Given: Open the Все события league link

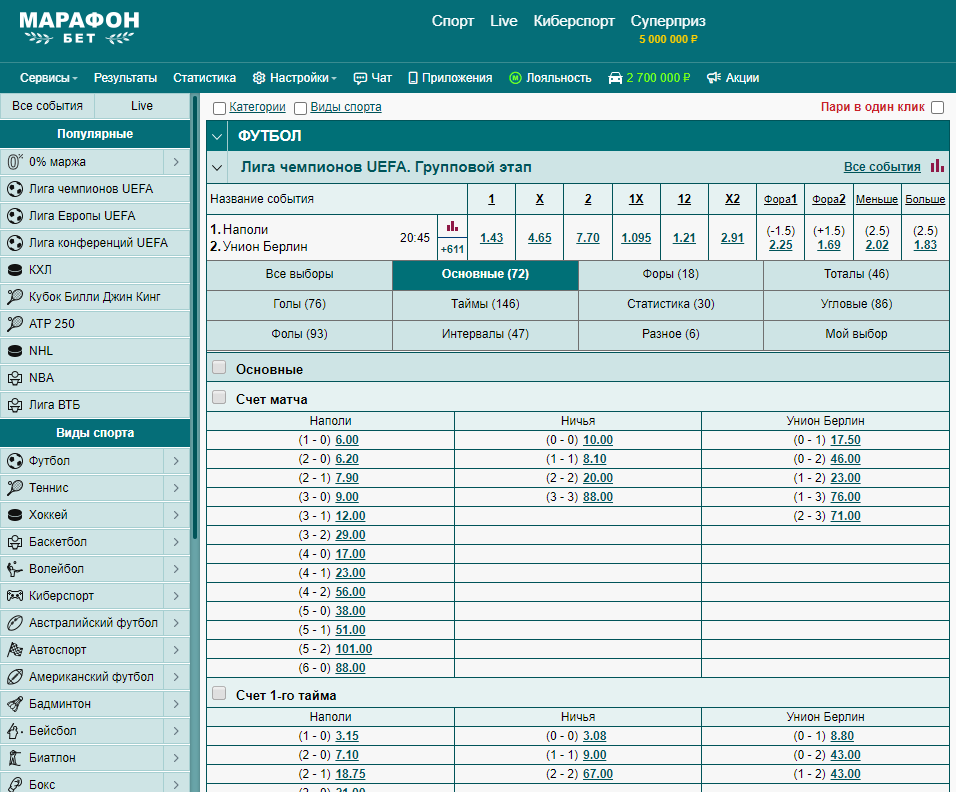Looking at the screenshot, I should pyautogui.click(x=882, y=166).
